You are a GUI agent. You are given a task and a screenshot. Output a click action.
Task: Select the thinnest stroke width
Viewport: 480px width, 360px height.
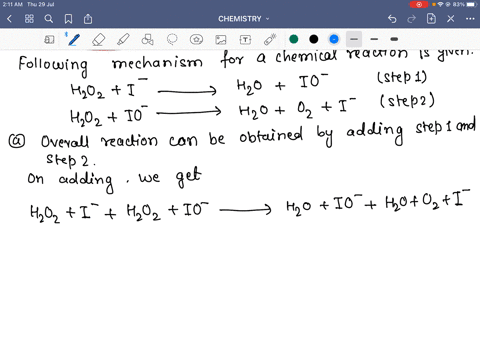354,39
